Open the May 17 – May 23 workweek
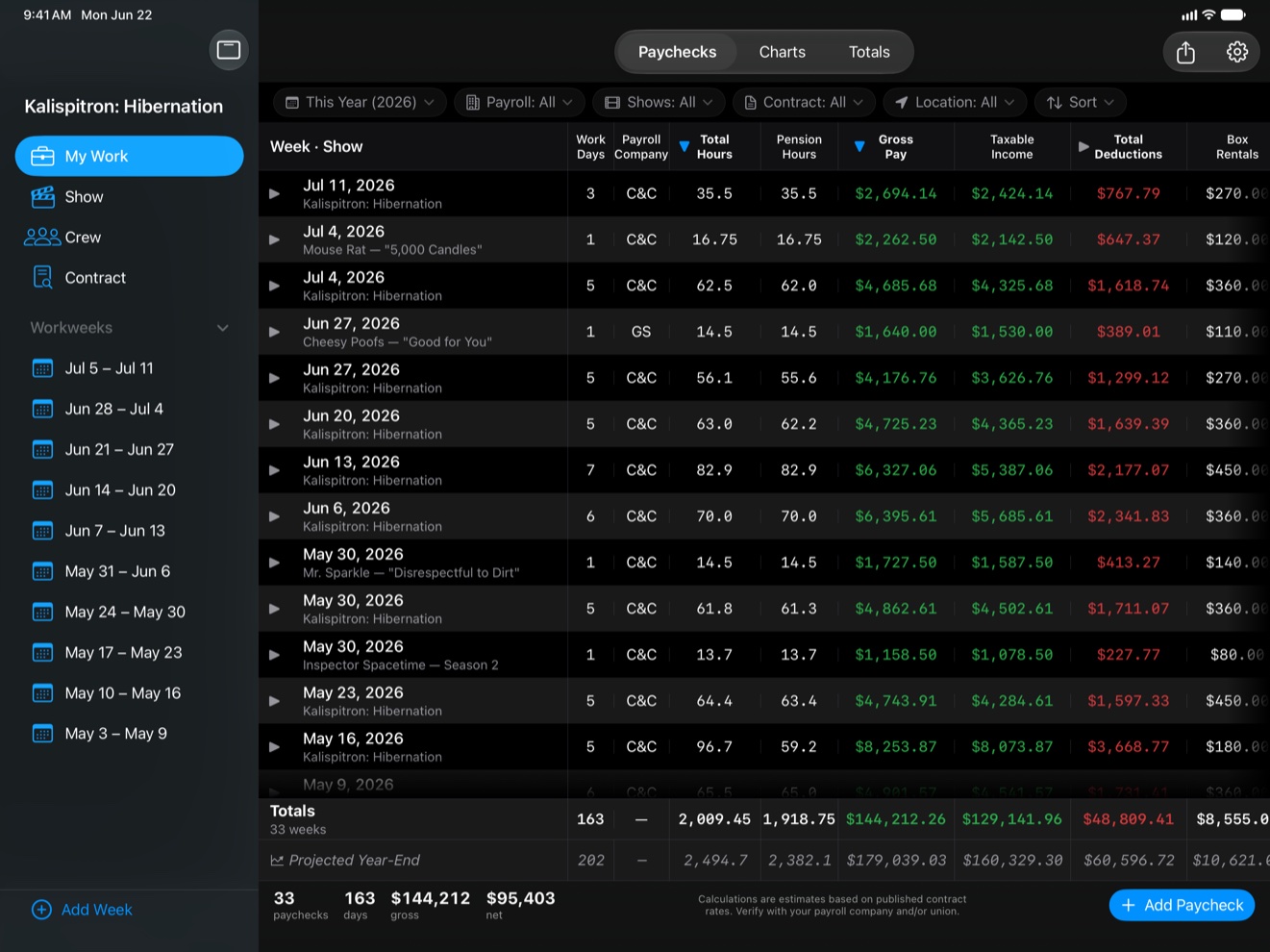Viewport: 1270px width, 952px height. coord(129,652)
